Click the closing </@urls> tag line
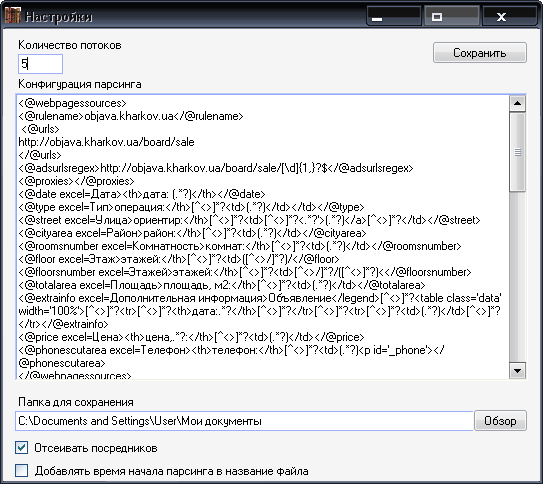The image size is (543, 484). pyautogui.click(x=40, y=155)
